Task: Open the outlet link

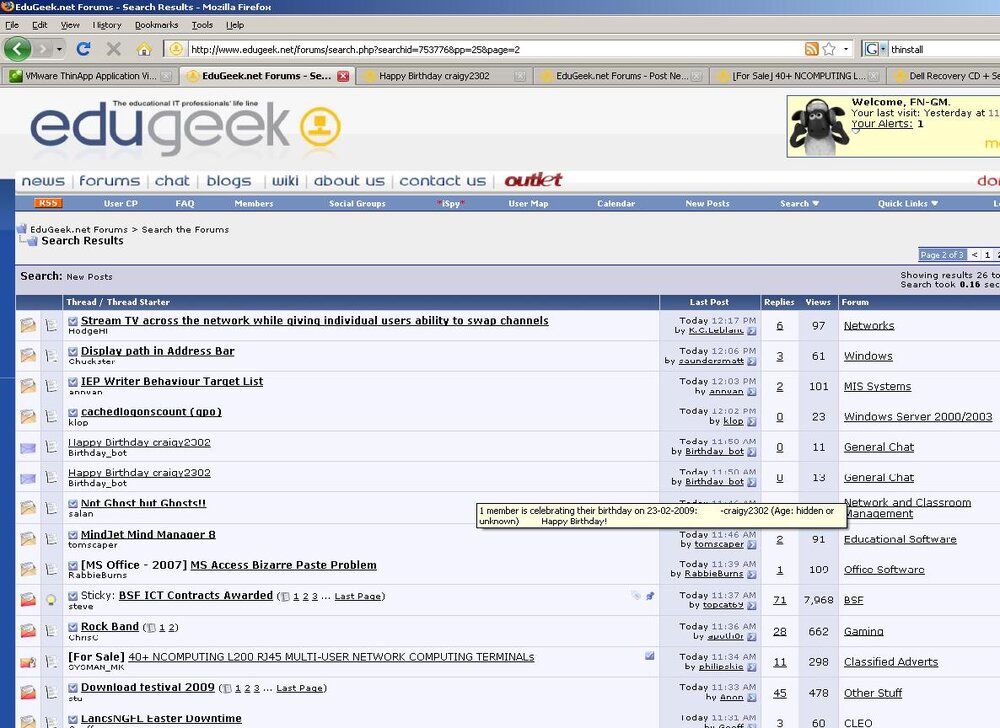Action: pyautogui.click(x=533, y=180)
